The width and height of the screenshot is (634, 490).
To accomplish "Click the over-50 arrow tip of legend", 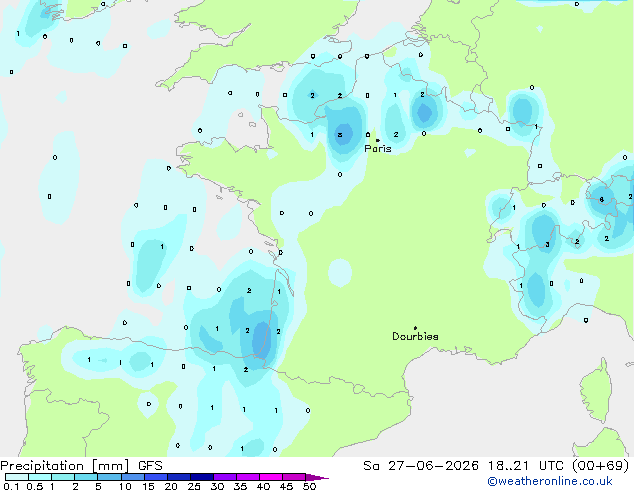I will (318, 477).
